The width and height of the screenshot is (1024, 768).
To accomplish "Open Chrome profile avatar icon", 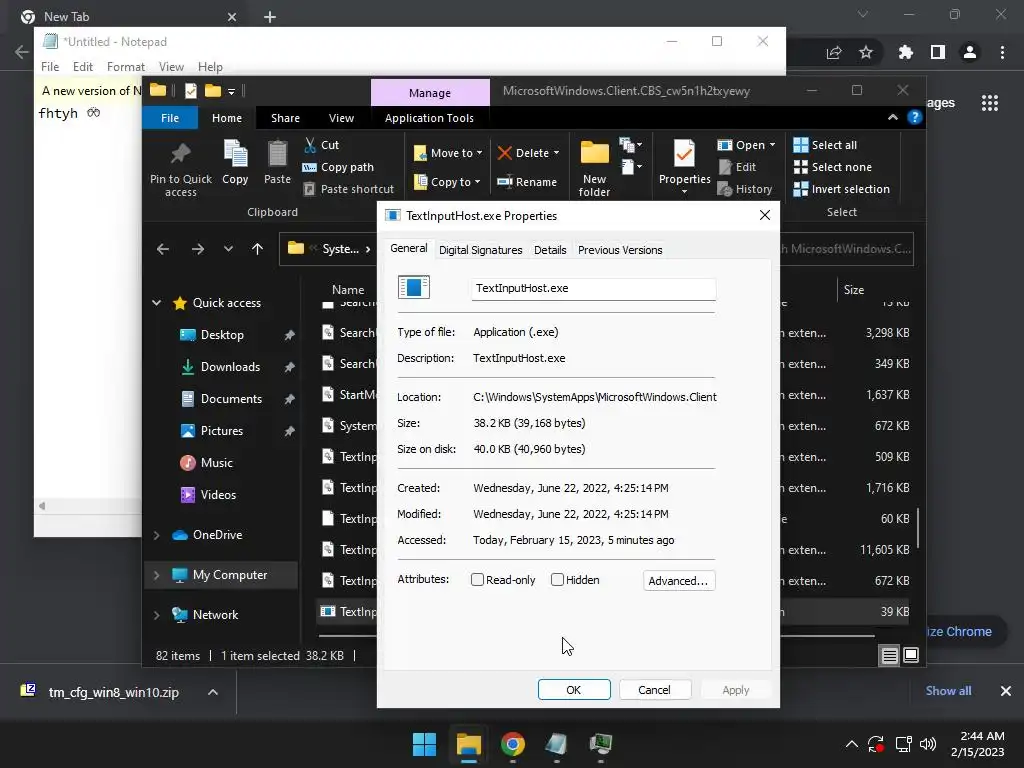I will 970,52.
